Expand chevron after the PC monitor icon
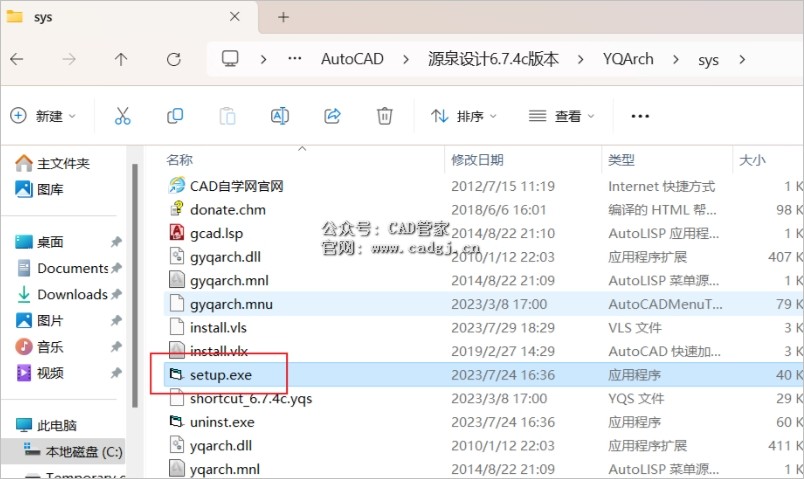 coord(263,59)
